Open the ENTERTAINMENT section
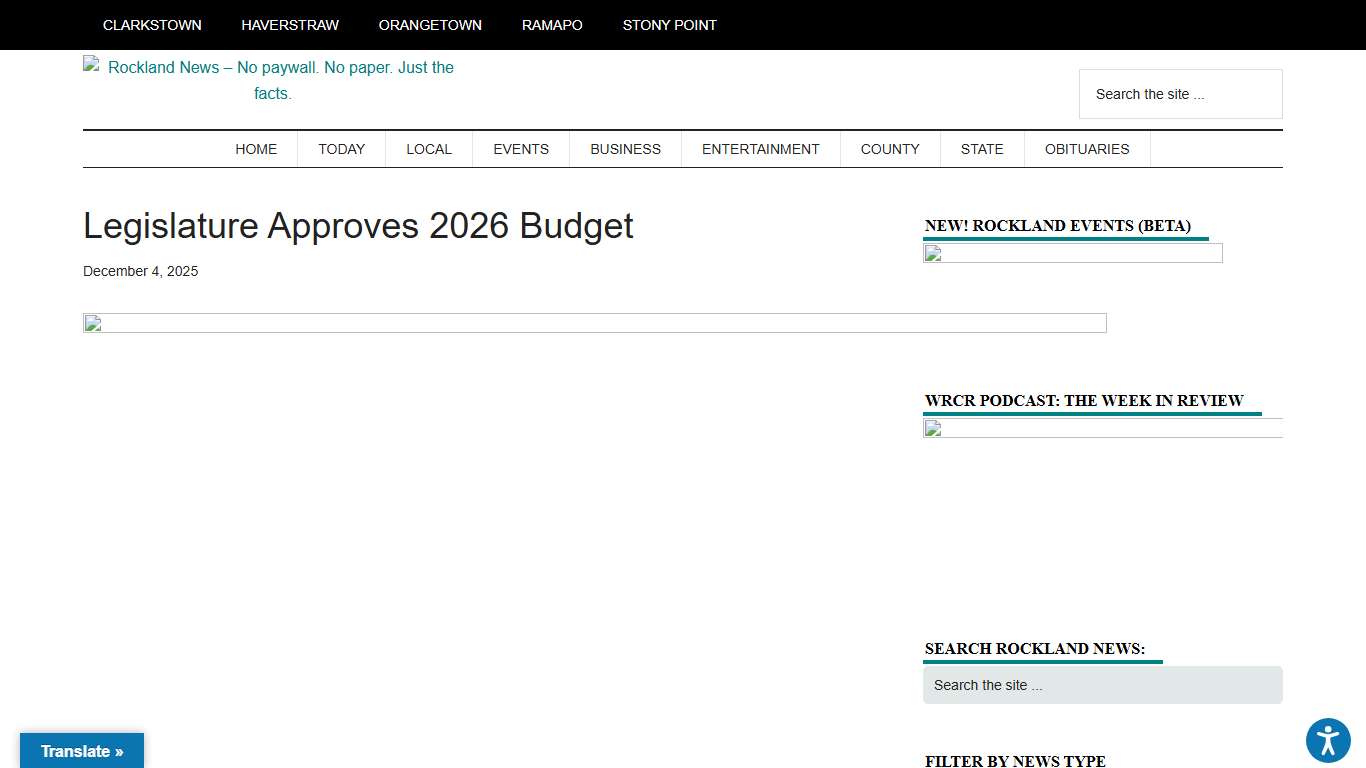Screen dimensions: 1366x768 [x=760, y=149]
